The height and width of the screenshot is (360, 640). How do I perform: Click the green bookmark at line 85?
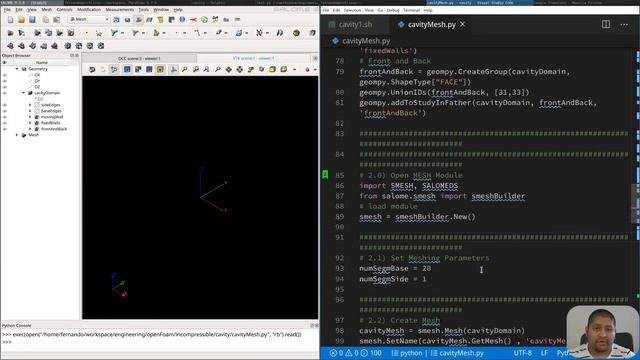pos(325,175)
